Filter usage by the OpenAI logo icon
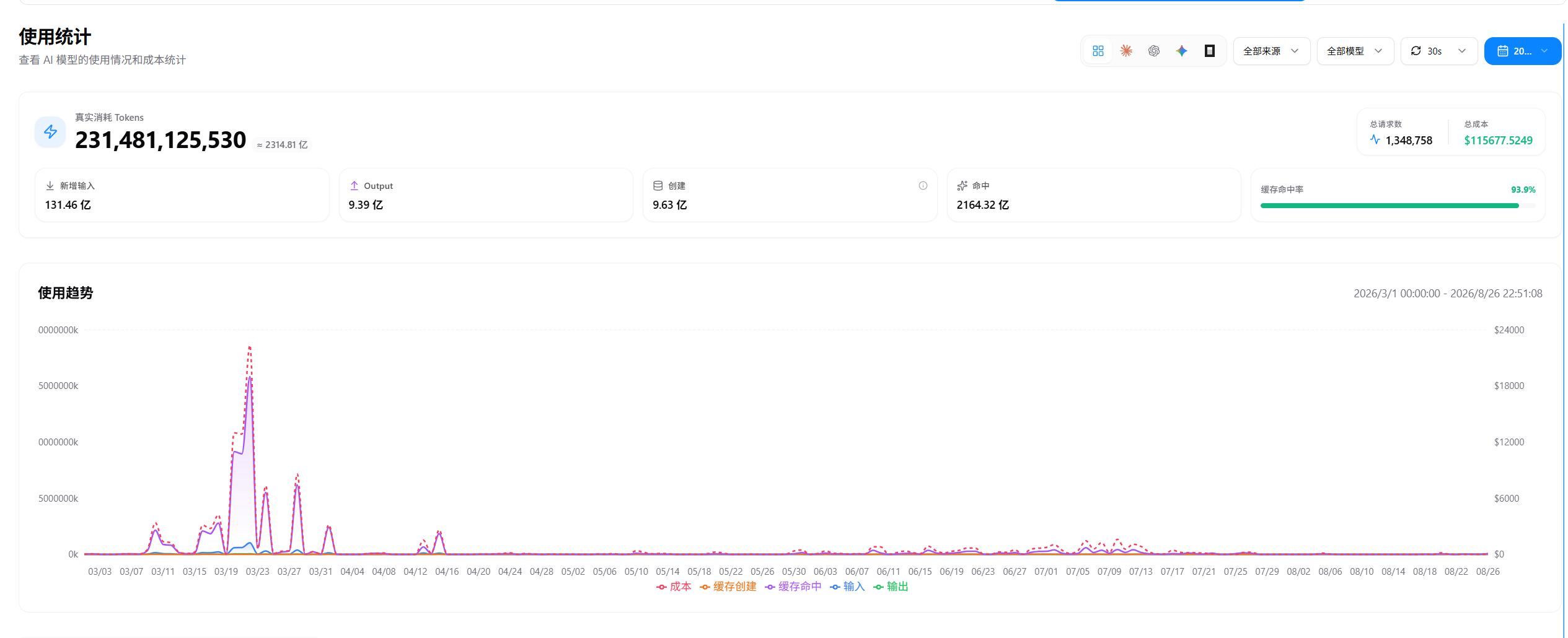Viewport: 1568px width, 638px height. coord(1154,51)
